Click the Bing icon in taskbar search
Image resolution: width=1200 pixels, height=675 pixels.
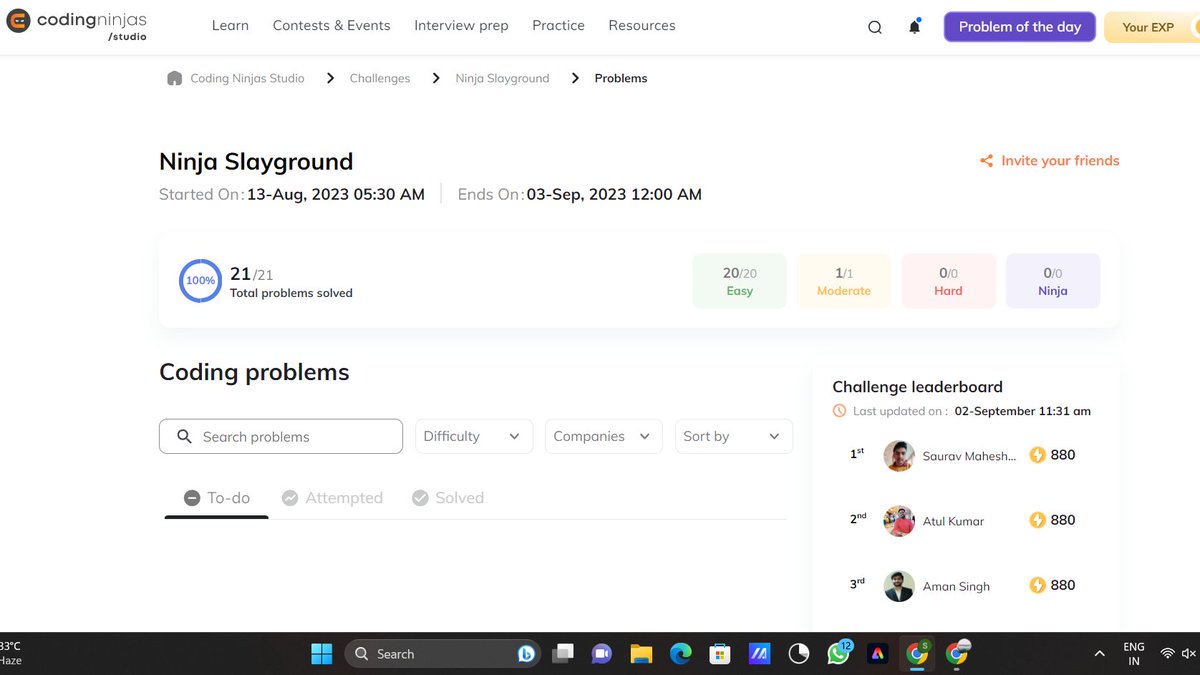pyautogui.click(x=526, y=654)
